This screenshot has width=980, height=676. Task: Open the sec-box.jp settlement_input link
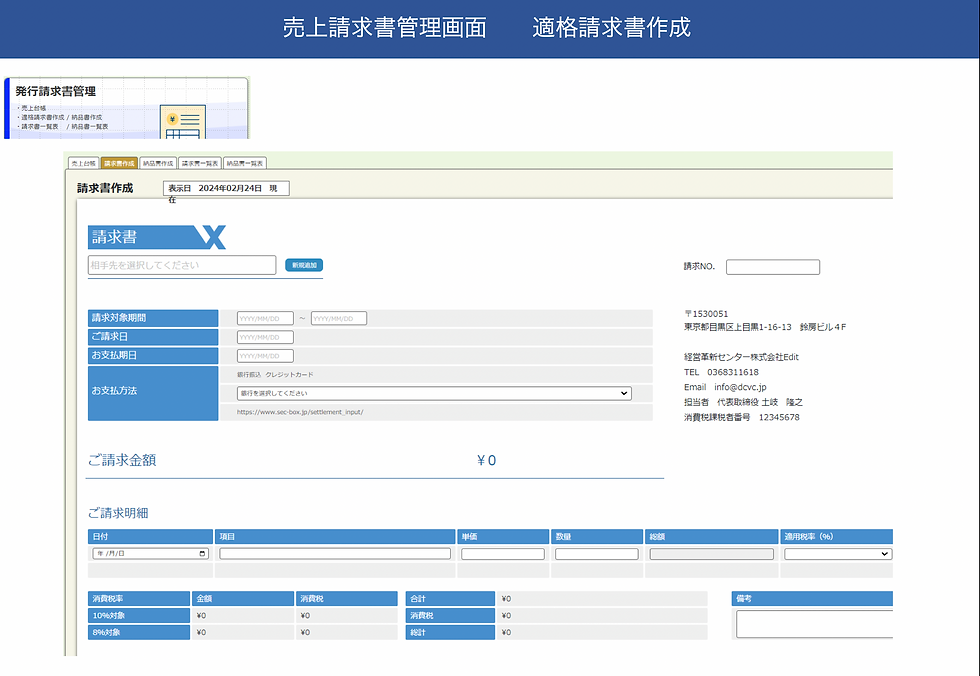(300, 412)
